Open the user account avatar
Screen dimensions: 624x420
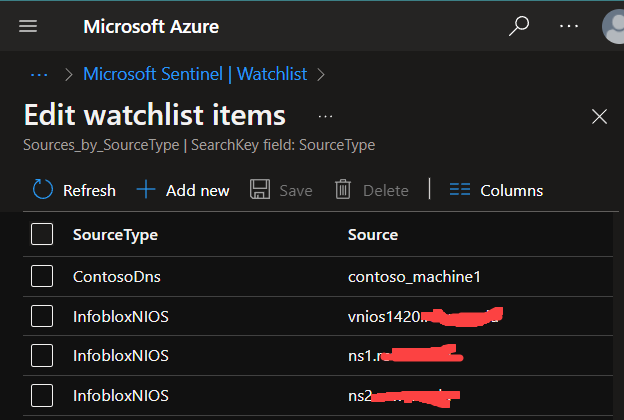coord(614,27)
